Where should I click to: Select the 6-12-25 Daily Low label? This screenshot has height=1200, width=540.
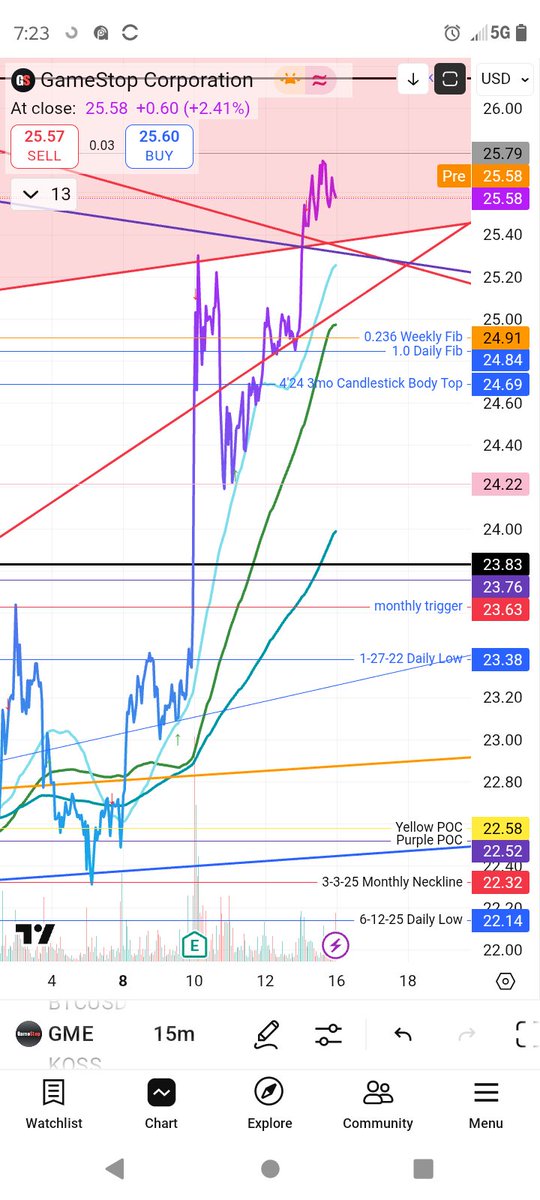click(411, 919)
